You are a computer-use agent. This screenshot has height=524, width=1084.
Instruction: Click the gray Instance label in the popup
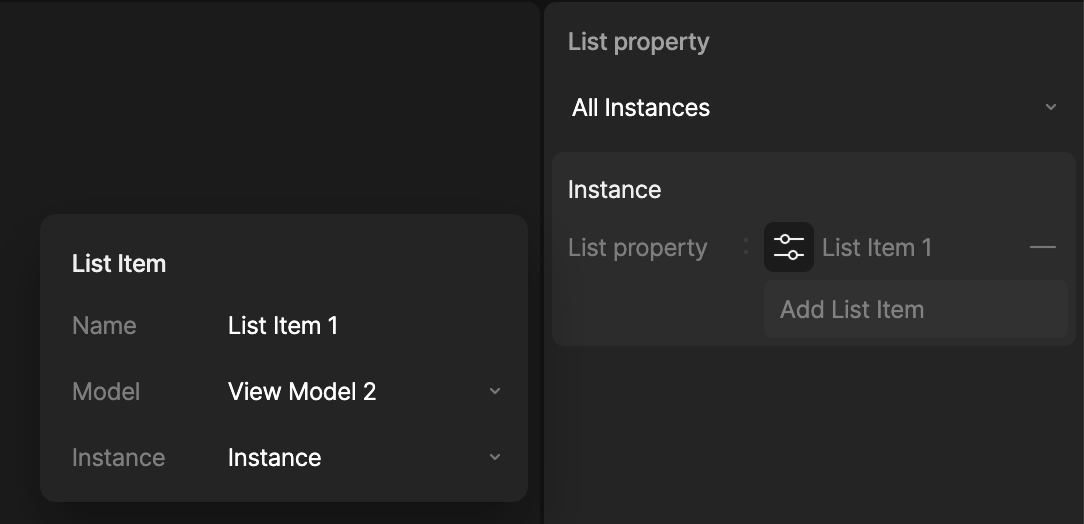point(118,458)
